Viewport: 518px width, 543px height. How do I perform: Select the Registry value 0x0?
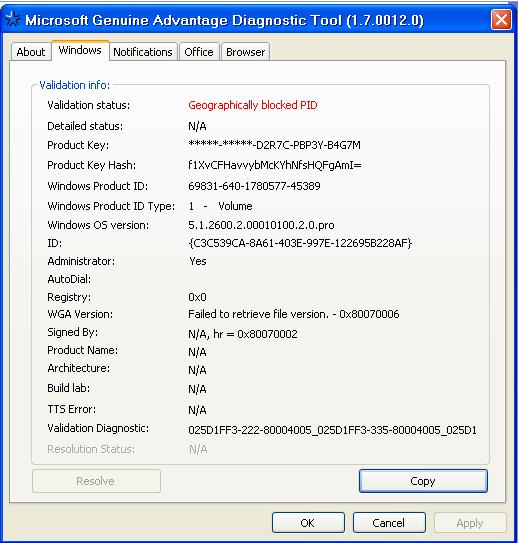point(197,297)
